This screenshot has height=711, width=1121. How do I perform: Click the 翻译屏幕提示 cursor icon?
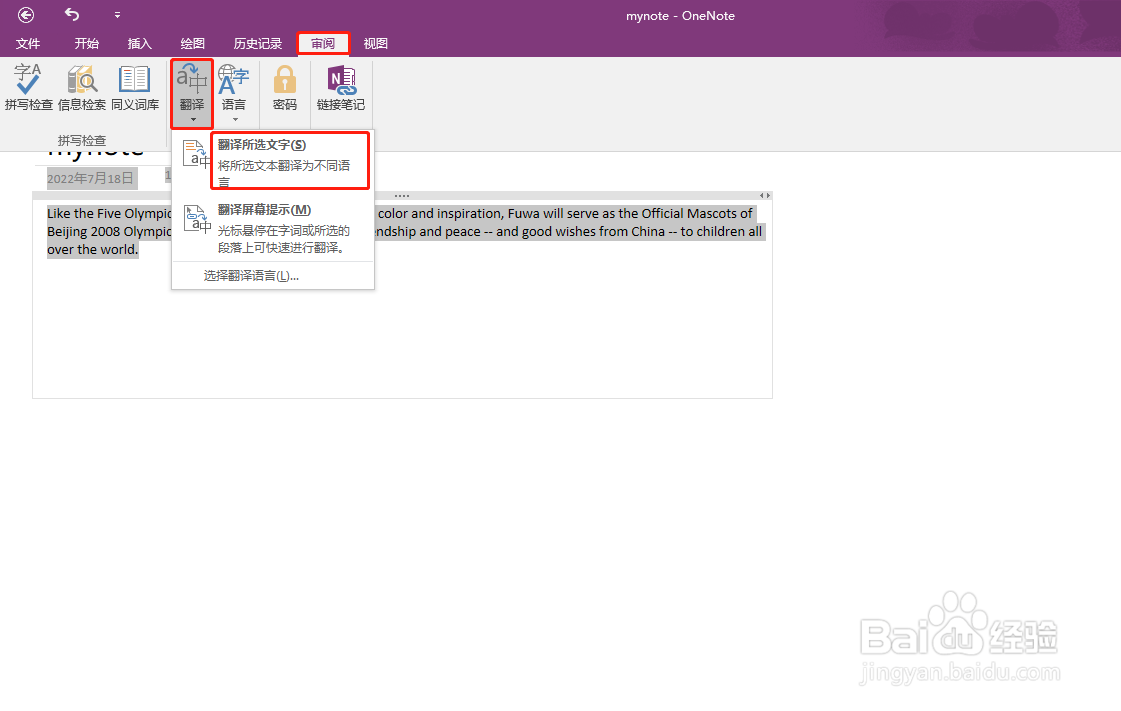pos(197,219)
